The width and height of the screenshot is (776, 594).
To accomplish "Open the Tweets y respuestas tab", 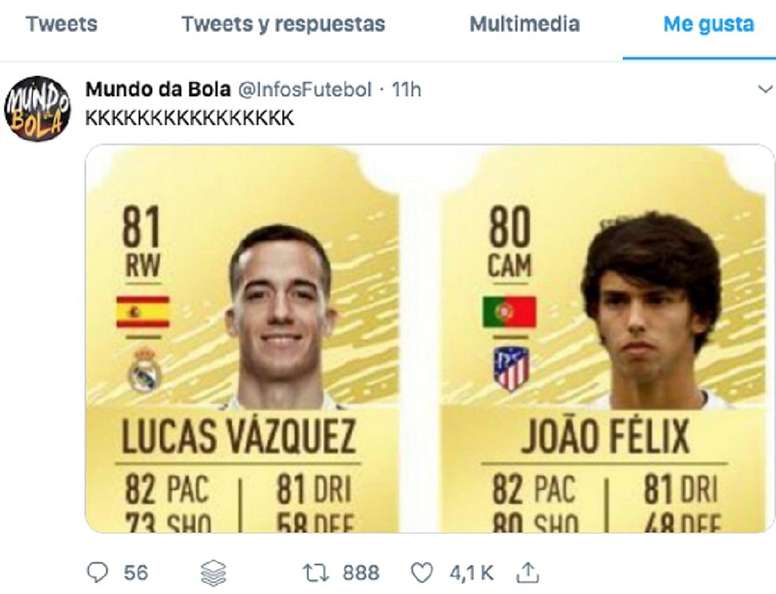I will pyautogui.click(x=283, y=25).
